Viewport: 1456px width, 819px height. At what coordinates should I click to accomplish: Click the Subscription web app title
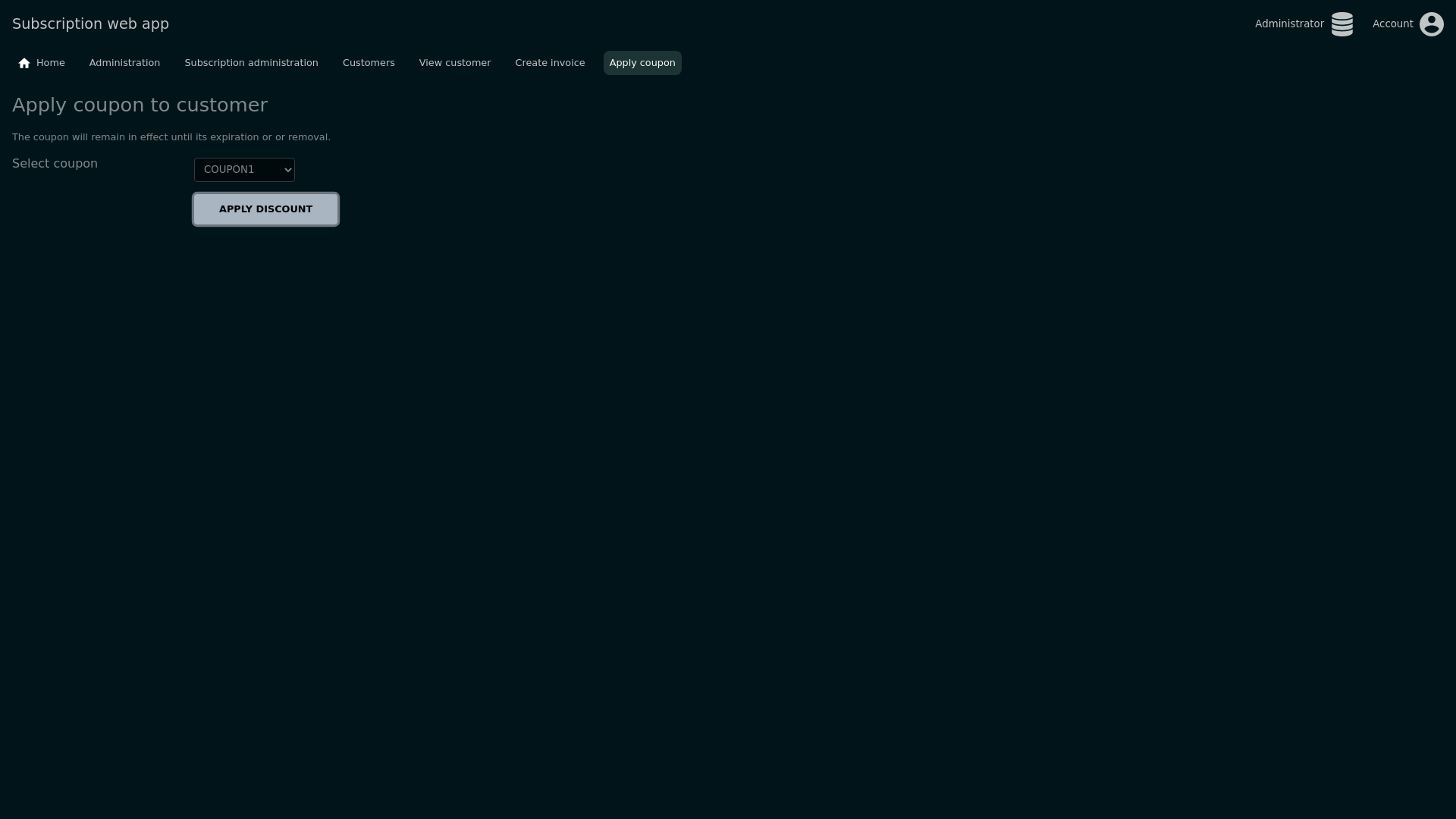pyautogui.click(x=90, y=24)
